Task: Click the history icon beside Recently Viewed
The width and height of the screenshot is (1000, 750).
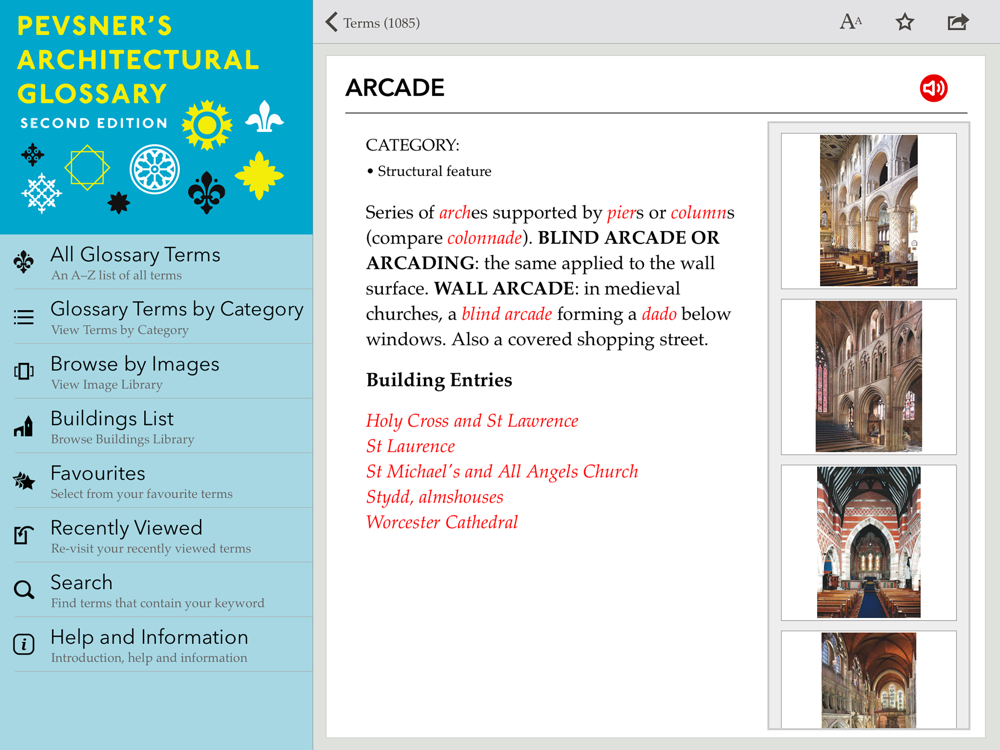Action: tap(24, 535)
